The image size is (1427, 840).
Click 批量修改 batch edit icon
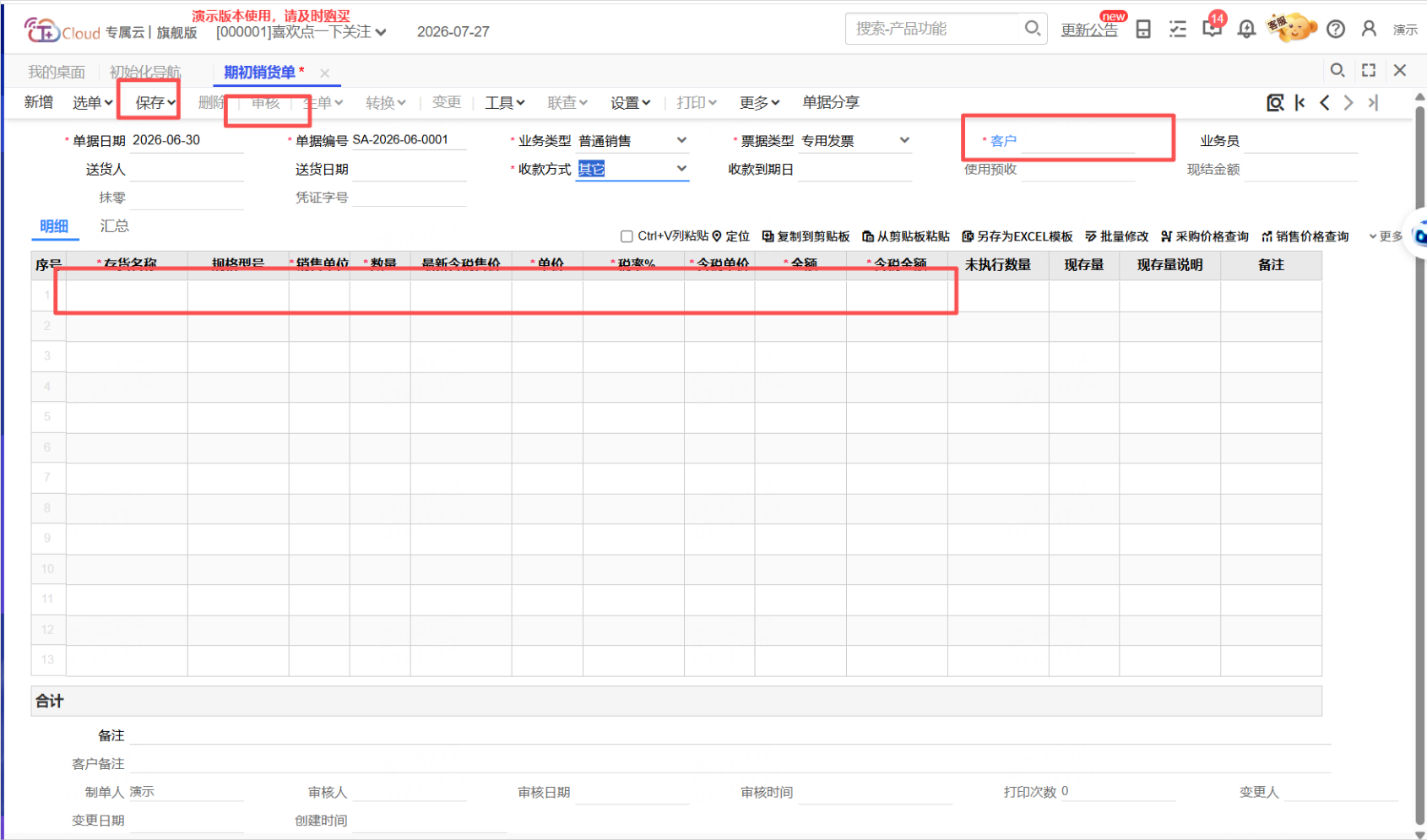click(x=1091, y=236)
